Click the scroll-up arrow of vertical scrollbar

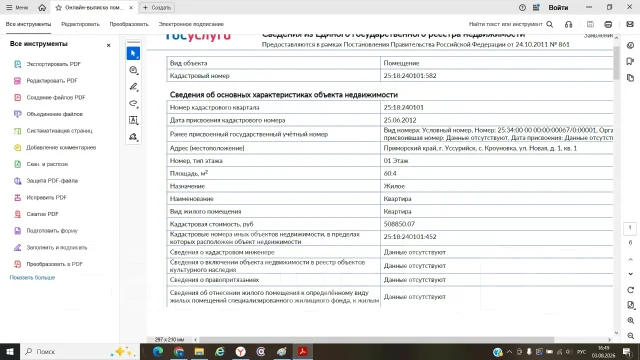(x=616, y=38)
